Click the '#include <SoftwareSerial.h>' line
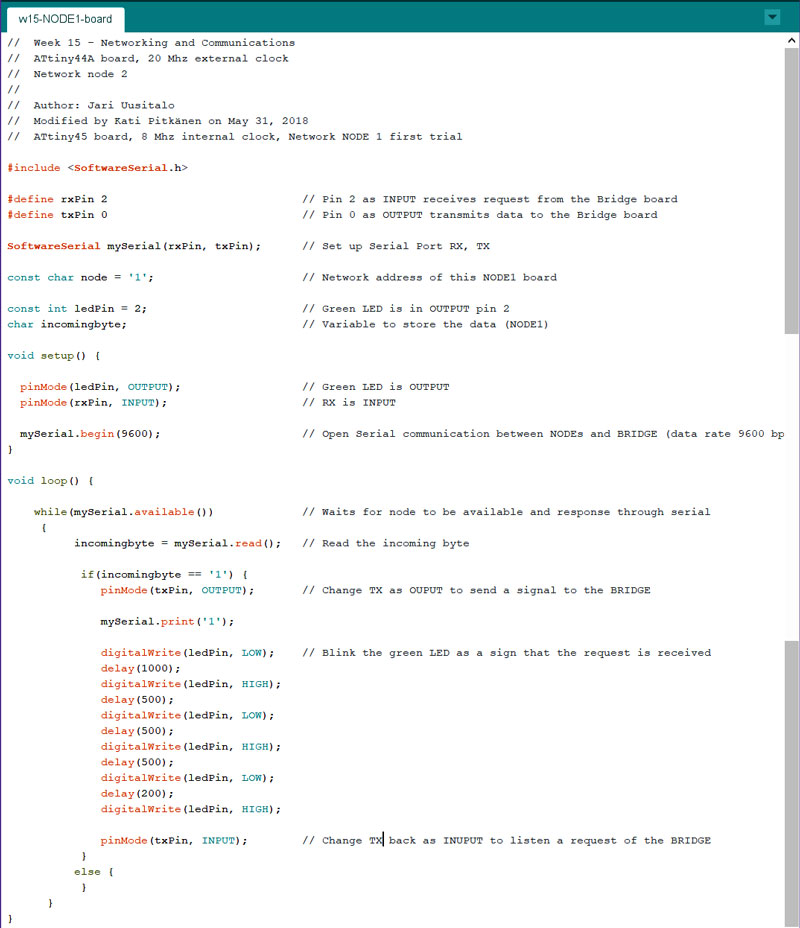This screenshot has height=928, width=800. (x=98, y=168)
